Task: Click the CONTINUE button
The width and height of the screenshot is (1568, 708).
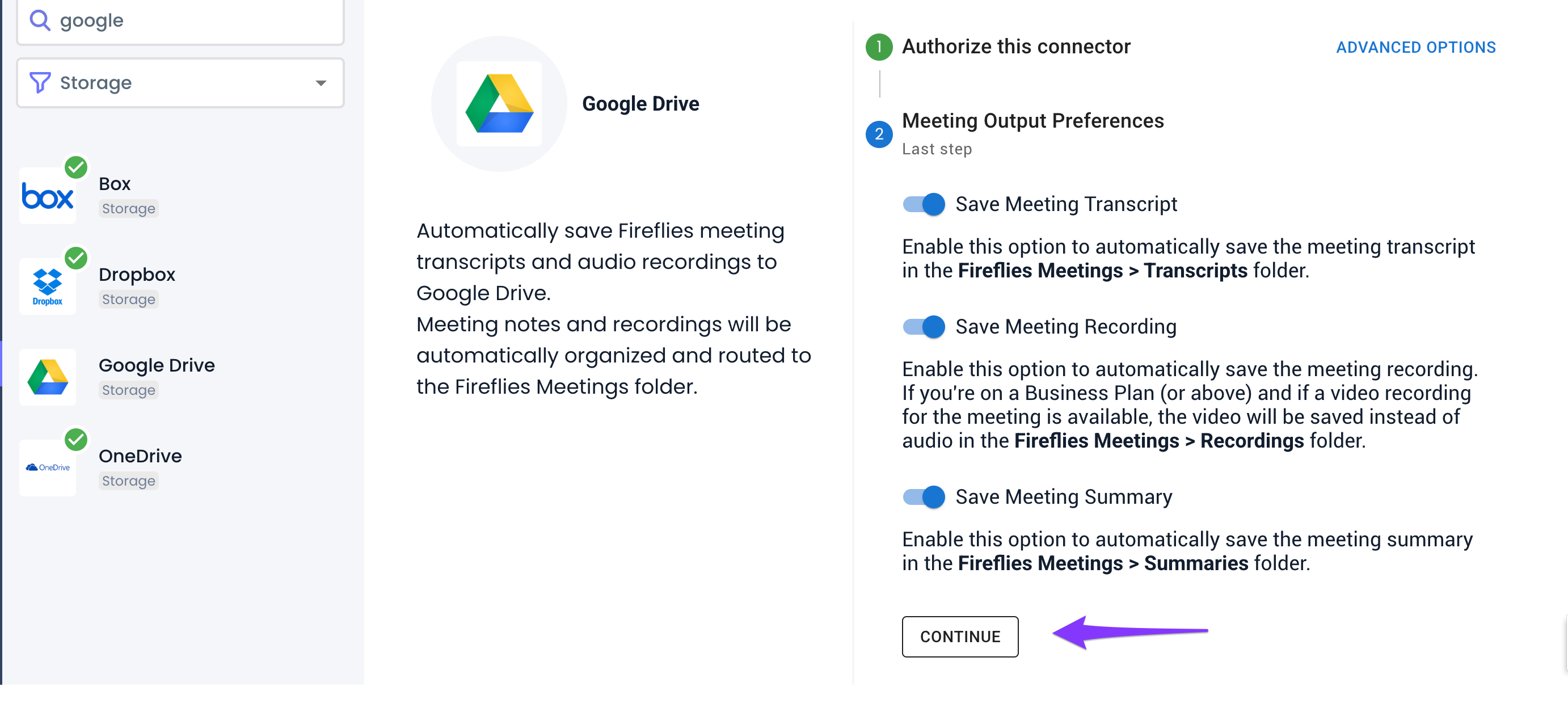Action: (960, 637)
